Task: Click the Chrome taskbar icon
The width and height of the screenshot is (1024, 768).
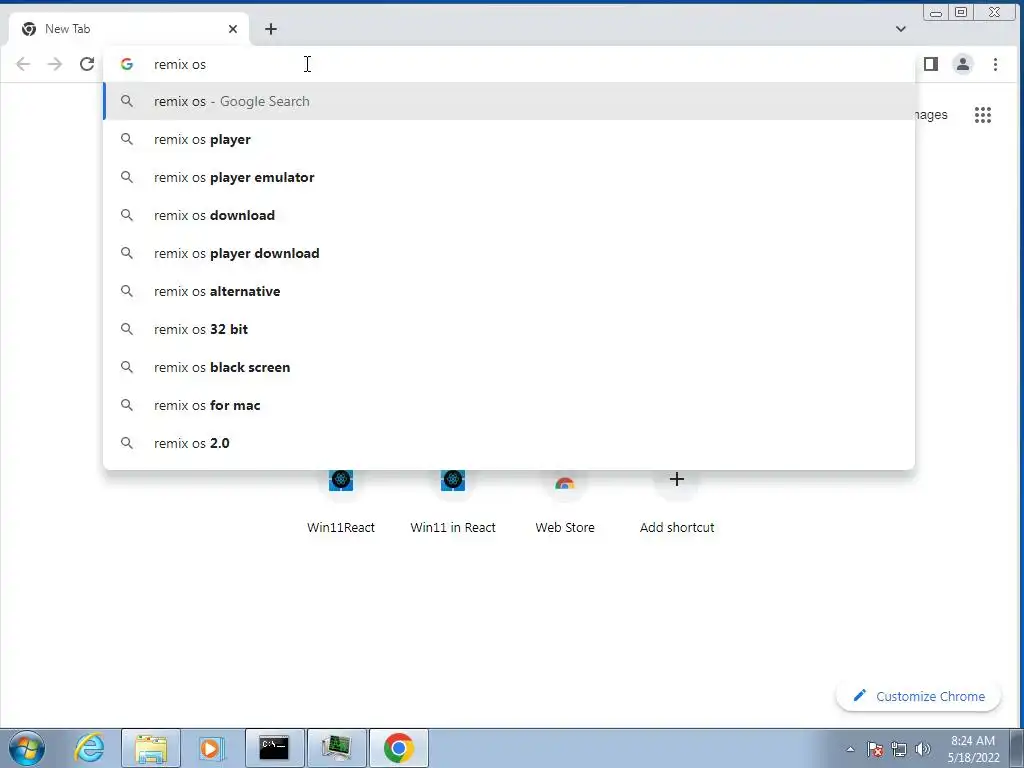Action: (x=398, y=748)
